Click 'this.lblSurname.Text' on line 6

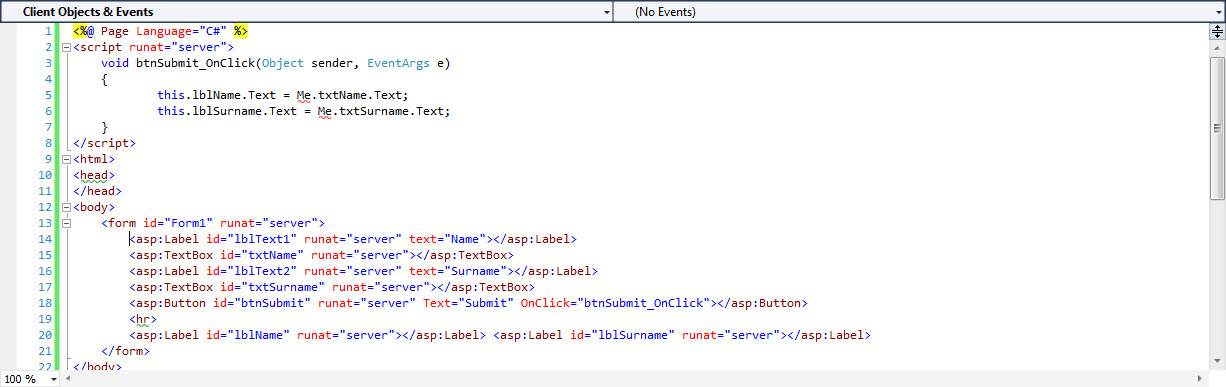pos(227,111)
